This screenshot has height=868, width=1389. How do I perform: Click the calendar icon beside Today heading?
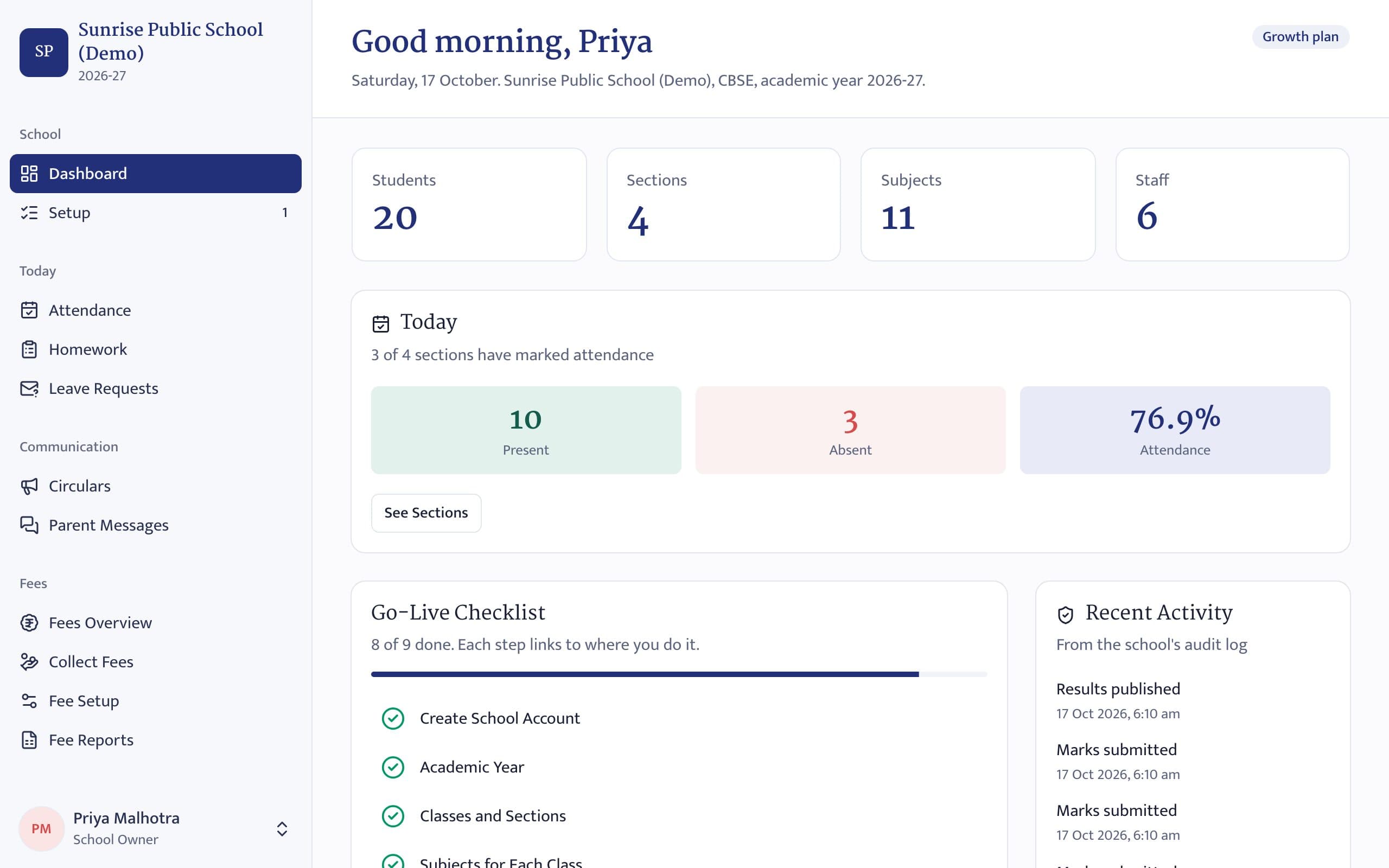point(380,324)
